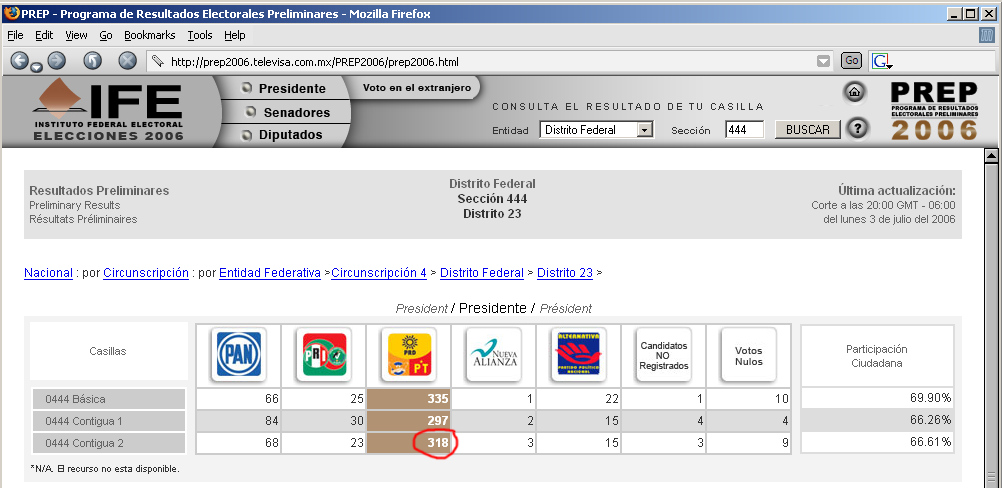The height and width of the screenshot is (488, 1002).
Task: Click the Firefox Back arrow button
Action: coord(20,61)
